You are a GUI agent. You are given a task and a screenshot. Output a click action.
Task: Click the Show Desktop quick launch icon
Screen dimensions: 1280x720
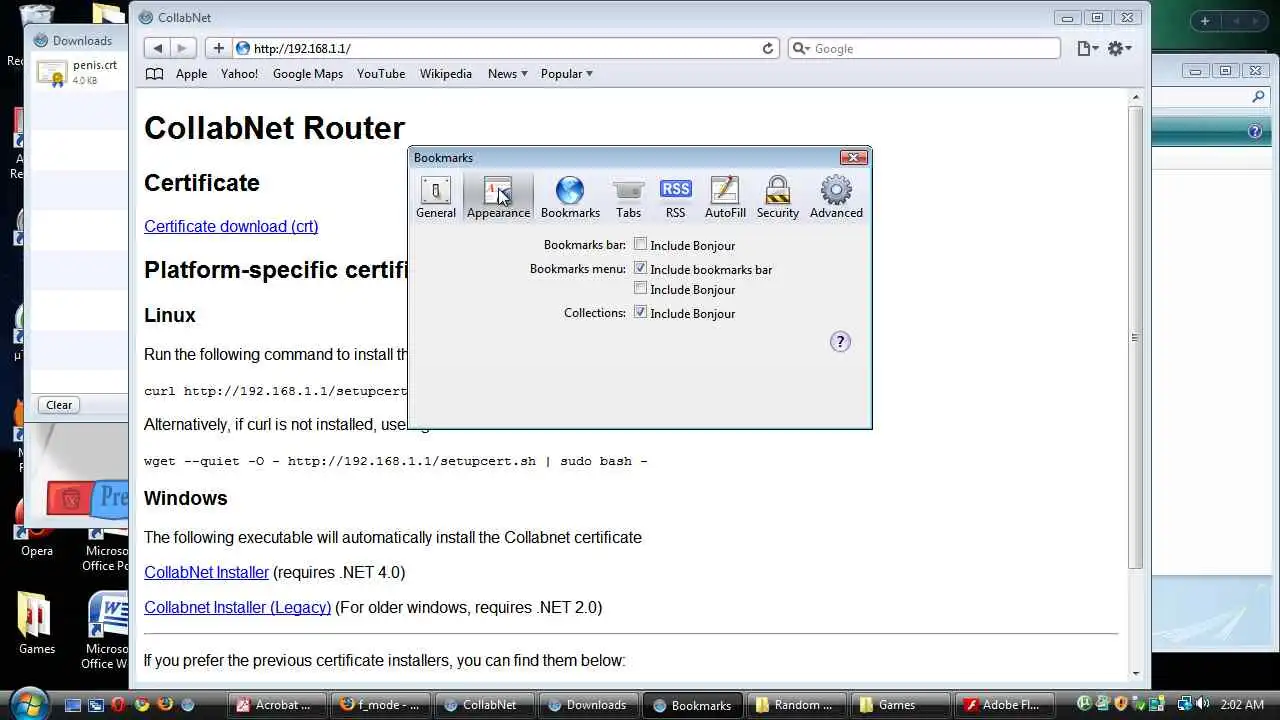click(72, 705)
